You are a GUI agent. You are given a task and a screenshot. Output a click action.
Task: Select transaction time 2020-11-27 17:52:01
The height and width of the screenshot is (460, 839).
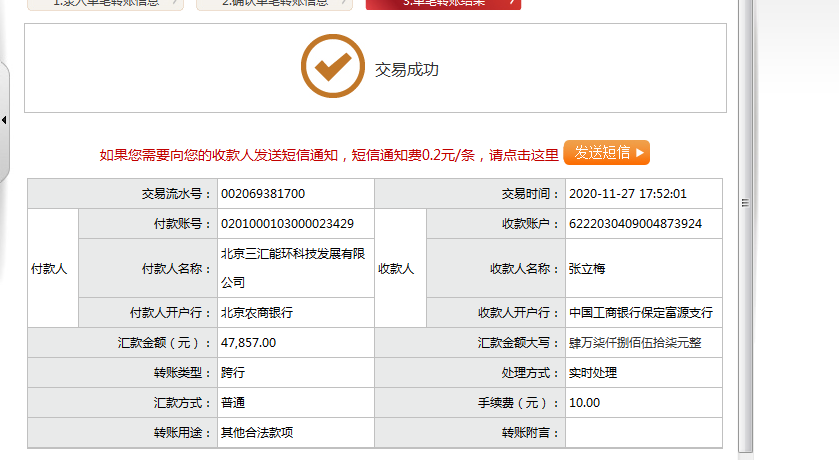click(628, 194)
